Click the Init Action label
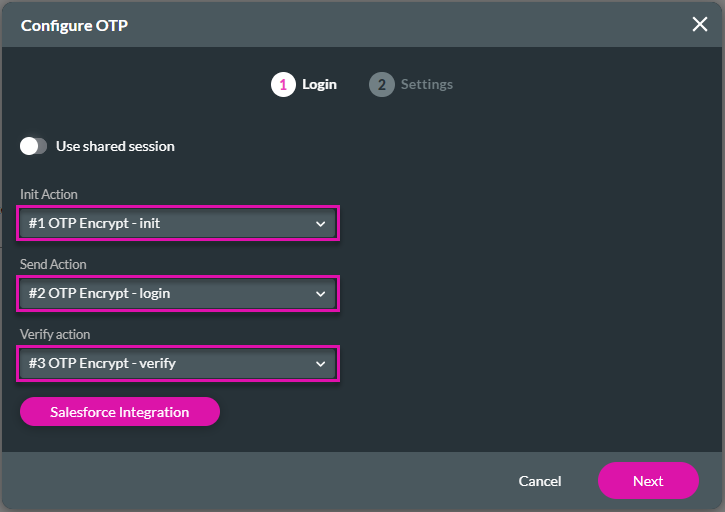This screenshot has width=725, height=512. (49, 194)
